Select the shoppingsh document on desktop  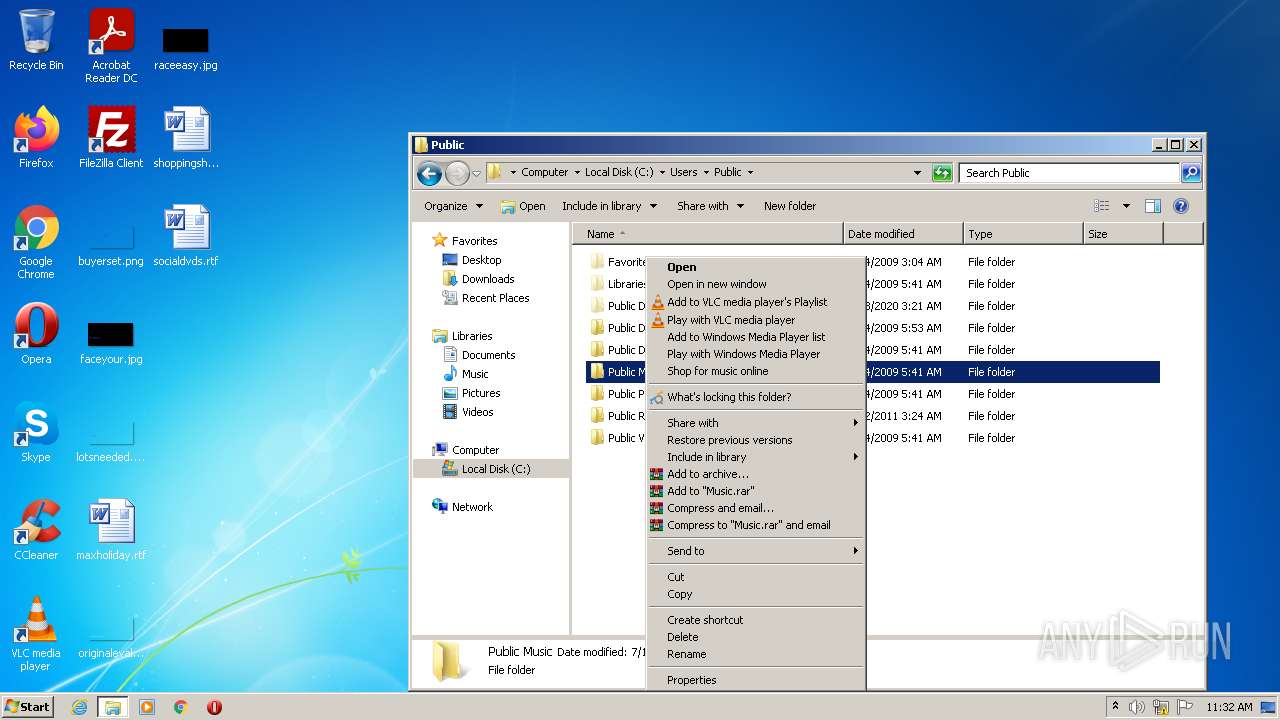point(186,138)
